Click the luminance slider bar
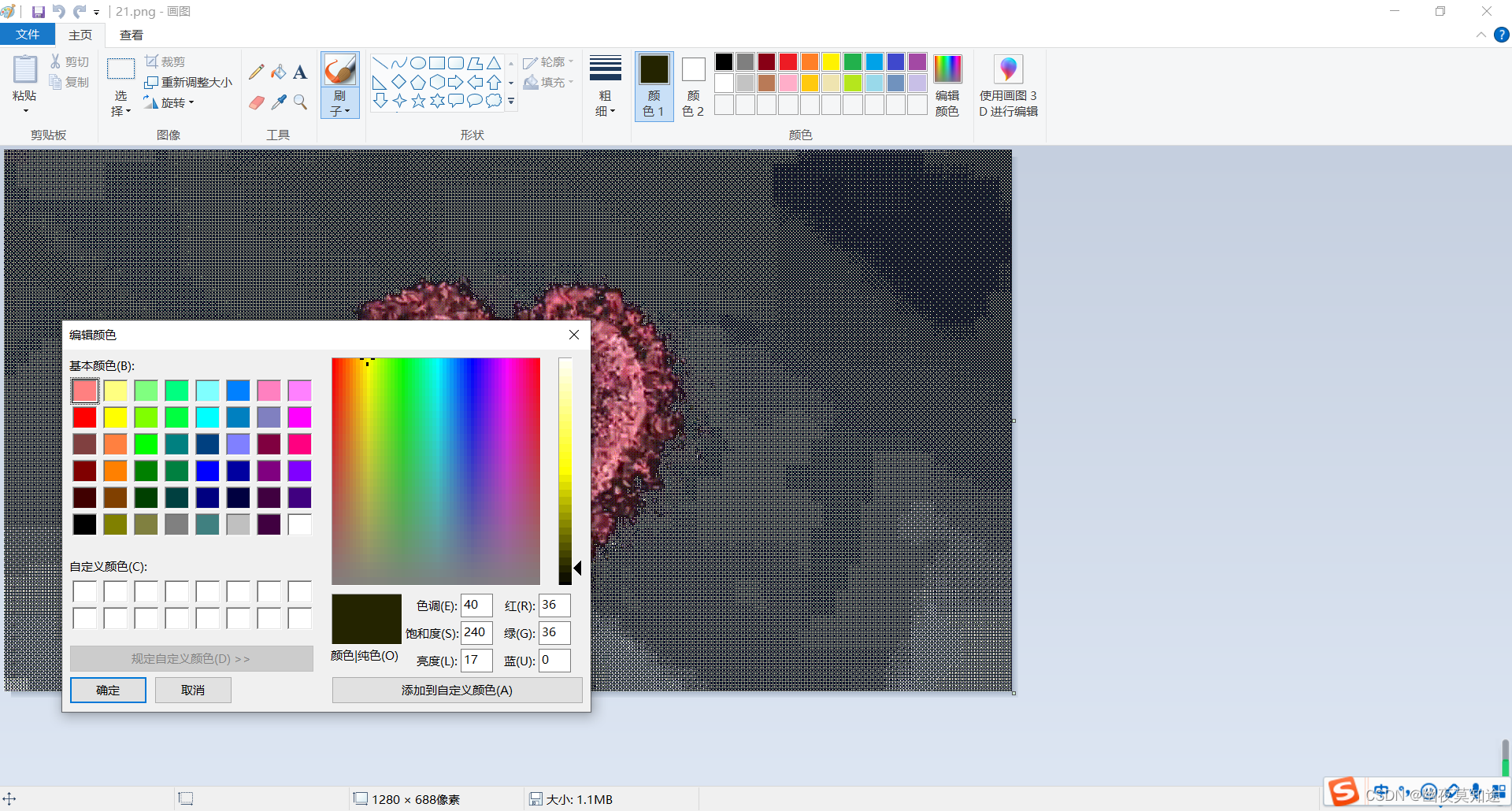This screenshot has width=1512, height=811. [565, 471]
